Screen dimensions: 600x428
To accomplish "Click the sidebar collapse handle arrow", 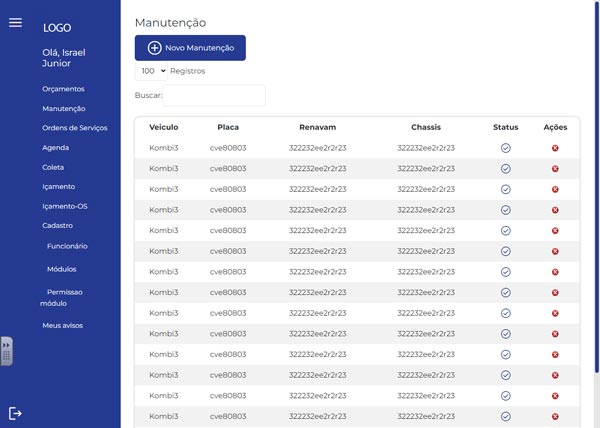I will coord(6,351).
